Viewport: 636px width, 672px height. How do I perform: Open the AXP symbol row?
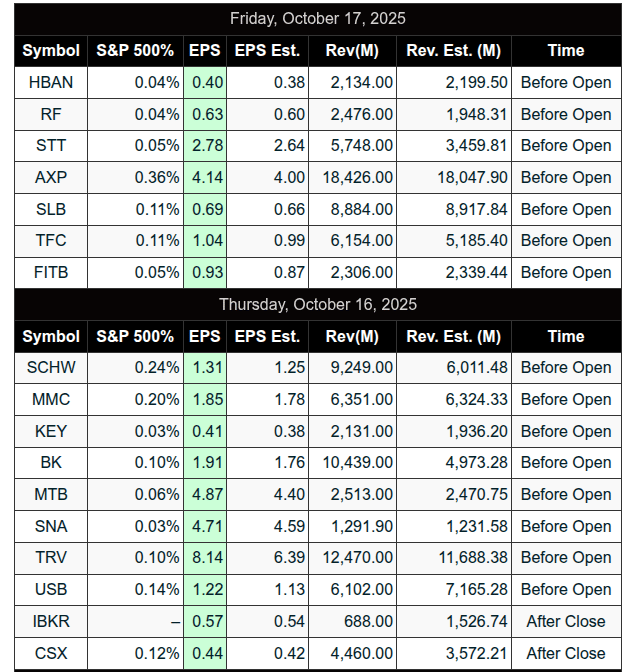point(51,177)
